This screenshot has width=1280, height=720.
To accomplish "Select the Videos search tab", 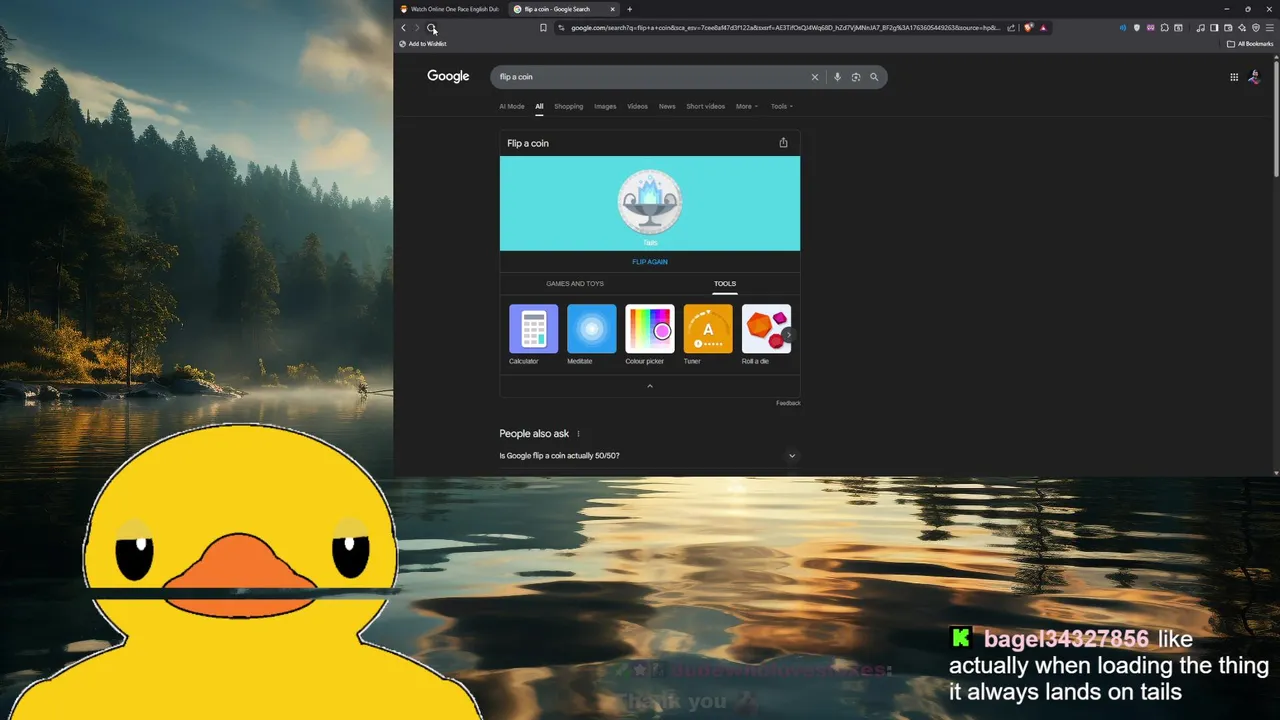I will point(637,106).
